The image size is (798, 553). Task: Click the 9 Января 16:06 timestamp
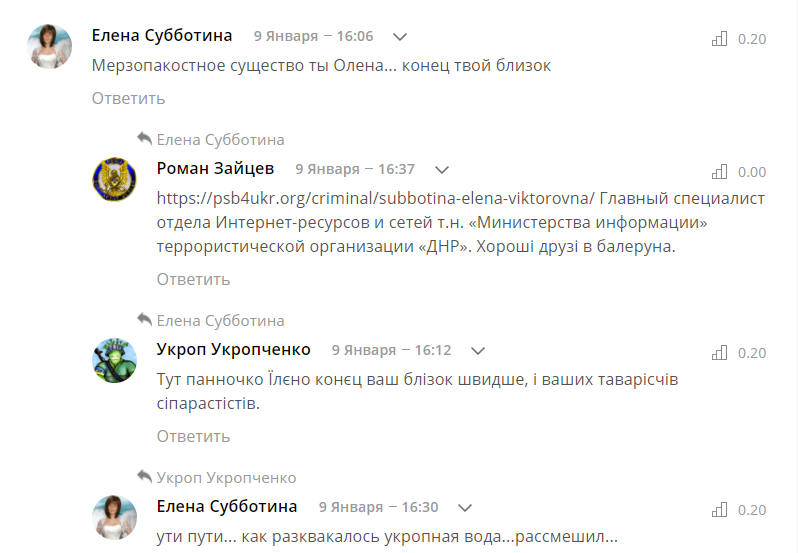pos(313,36)
